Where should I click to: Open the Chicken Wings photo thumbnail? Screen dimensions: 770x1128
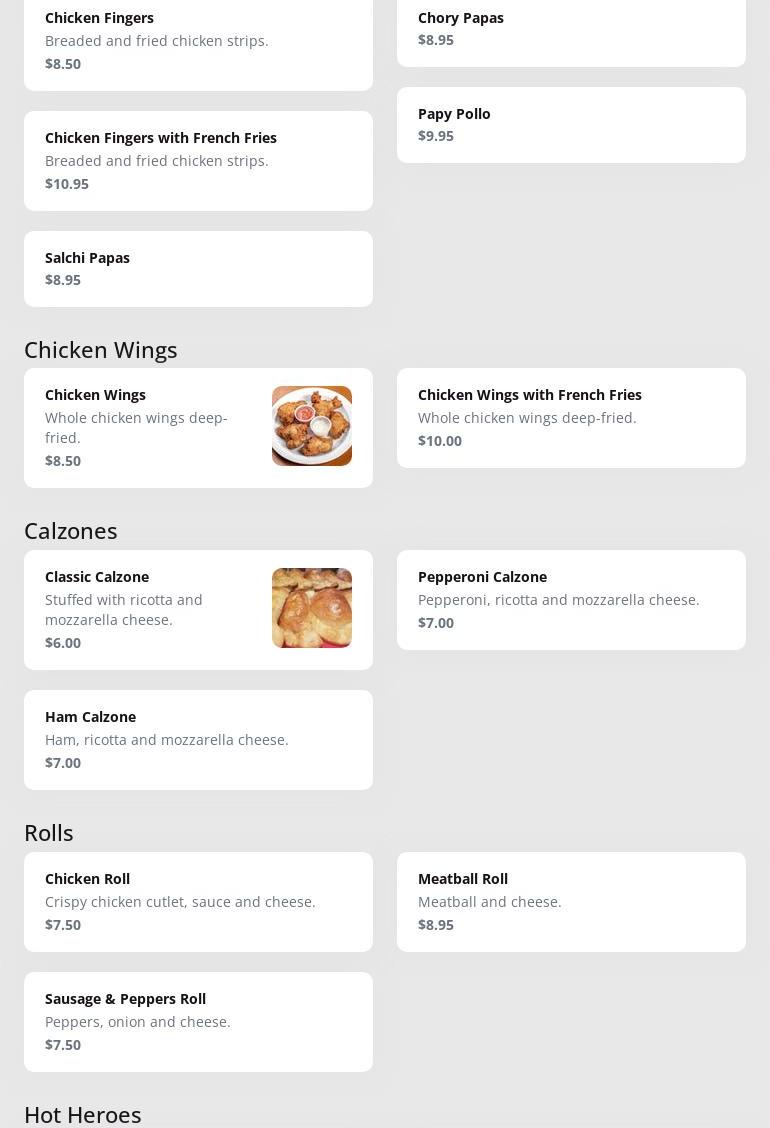[x=311, y=426]
